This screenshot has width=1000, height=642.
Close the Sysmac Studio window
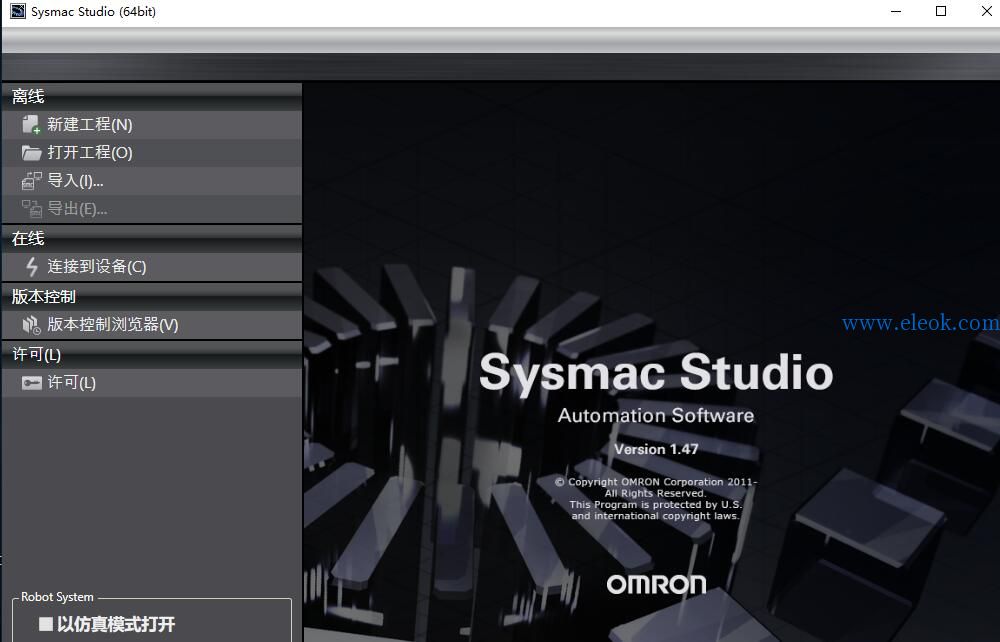986,11
